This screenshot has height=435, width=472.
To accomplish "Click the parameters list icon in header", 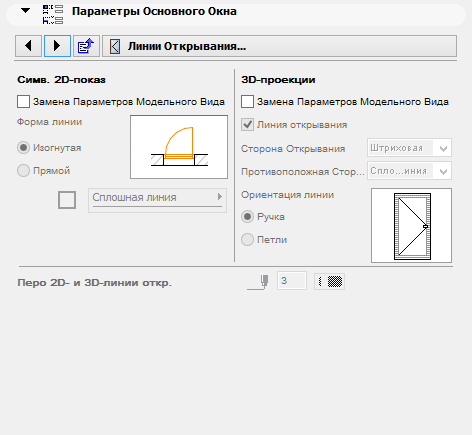I will tap(53, 14).
